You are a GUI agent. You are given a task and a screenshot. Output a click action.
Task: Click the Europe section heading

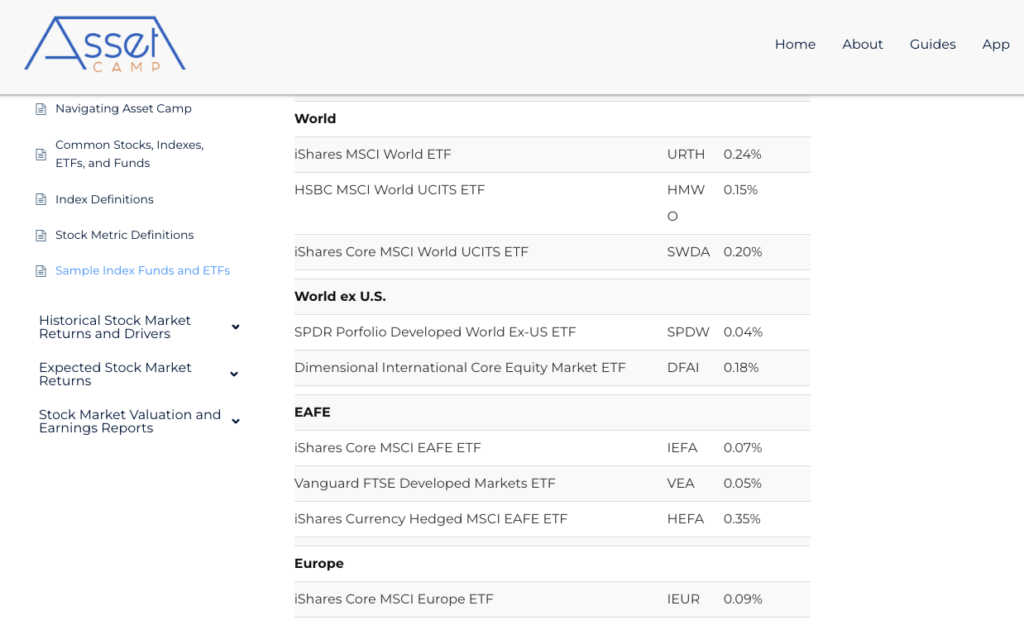point(319,564)
